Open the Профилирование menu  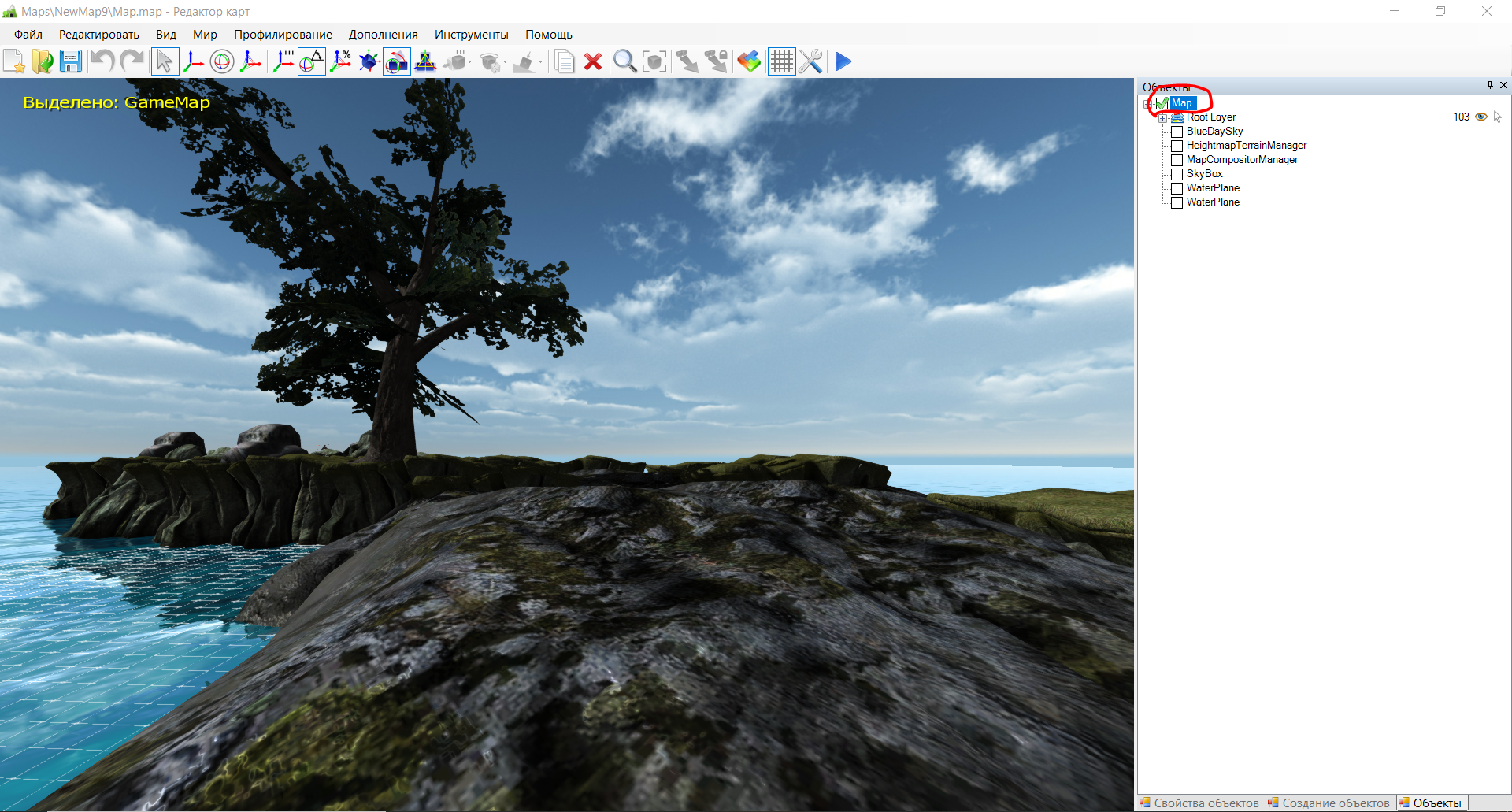(x=283, y=35)
